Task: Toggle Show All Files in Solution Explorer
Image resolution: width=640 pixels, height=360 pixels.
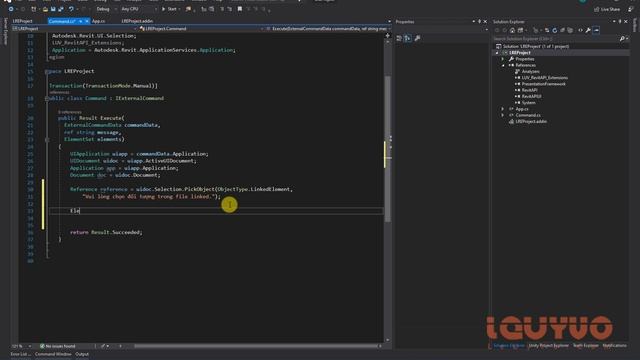Action: pos(570,30)
